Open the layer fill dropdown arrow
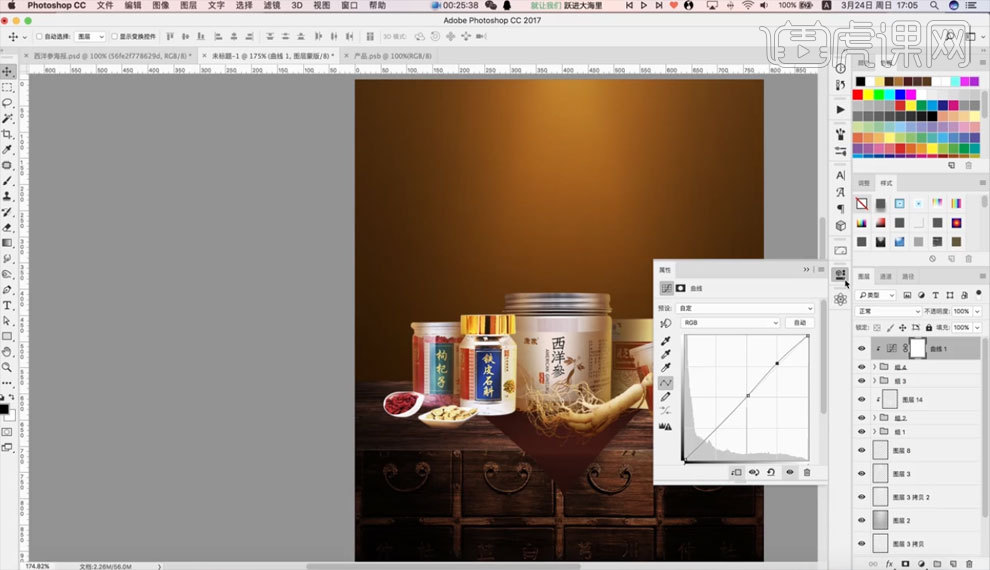The width and height of the screenshot is (990, 570). pyautogui.click(x=977, y=328)
